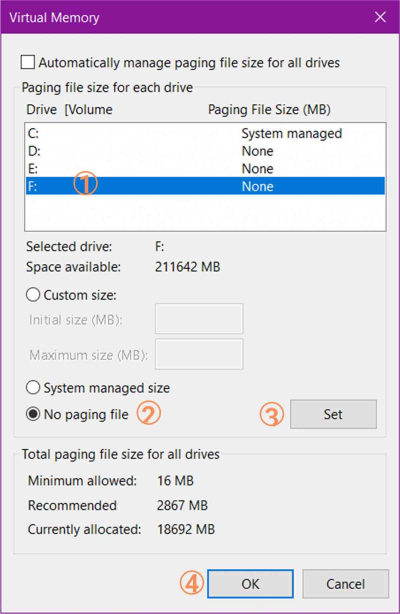The width and height of the screenshot is (400, 614).
Task: Click the Virtual Memory title bar
Action: [x=184, y=17]
